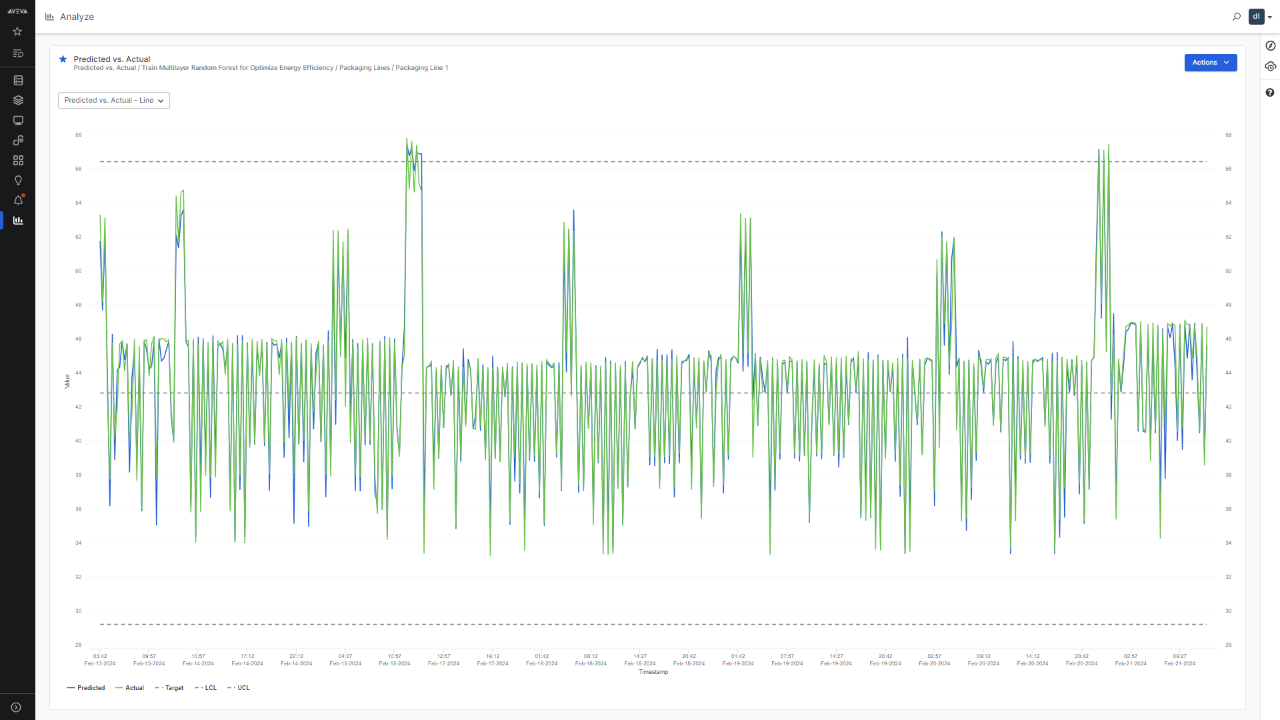1280x720 pixels.
Task: Click the help question mark icon
Action: coord(1270,92)
